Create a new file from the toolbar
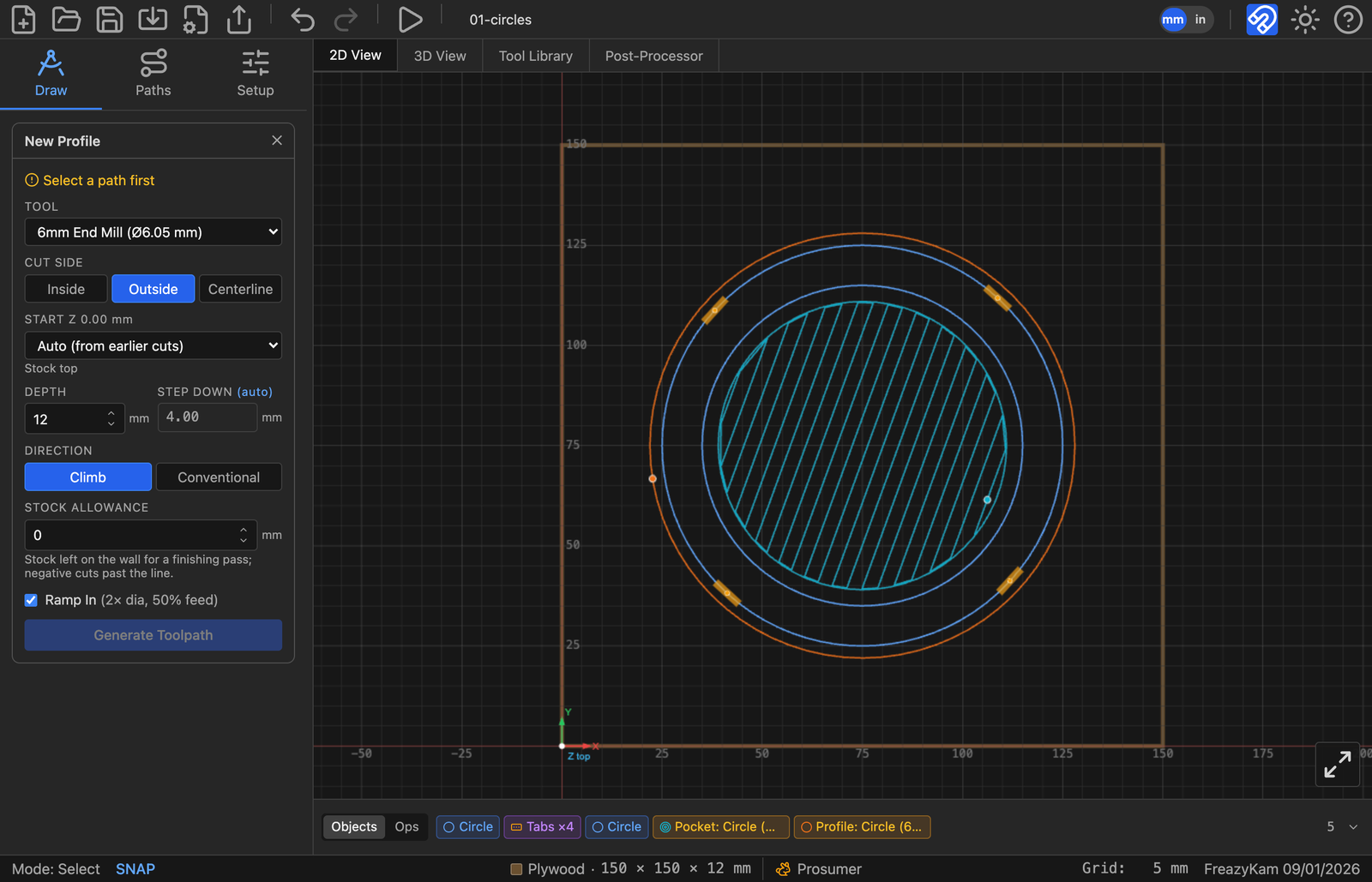The width and height of the screenshot is (1372, 882). [23, 19]
